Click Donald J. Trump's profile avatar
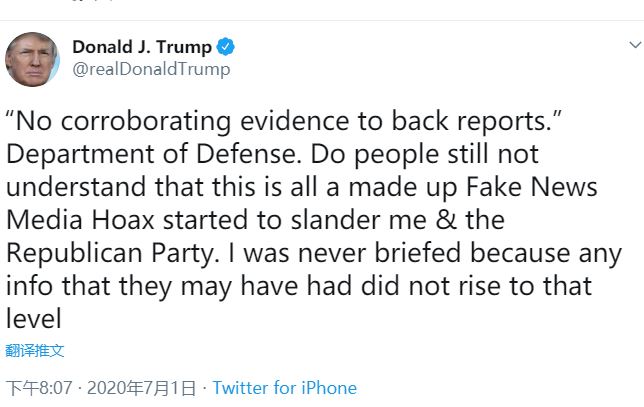This screenshot has width=644, height=407. [x=33, y=59]
